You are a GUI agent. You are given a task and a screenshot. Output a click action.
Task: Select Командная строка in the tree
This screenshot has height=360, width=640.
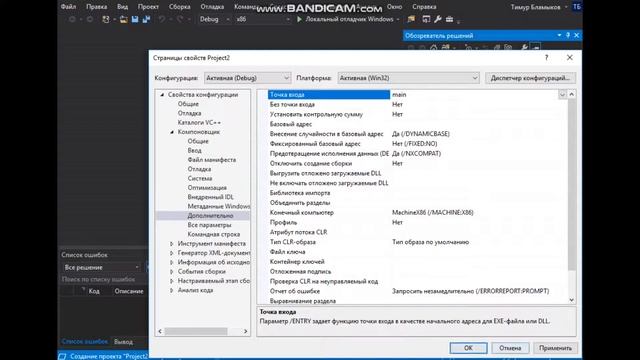point(213,234)
